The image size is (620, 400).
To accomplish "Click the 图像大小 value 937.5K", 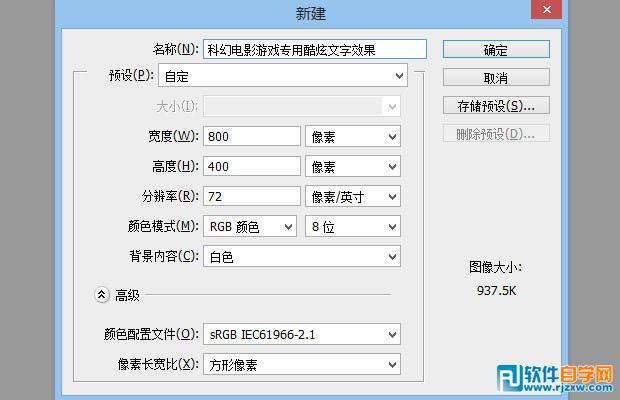I will [x=496, y=291].
